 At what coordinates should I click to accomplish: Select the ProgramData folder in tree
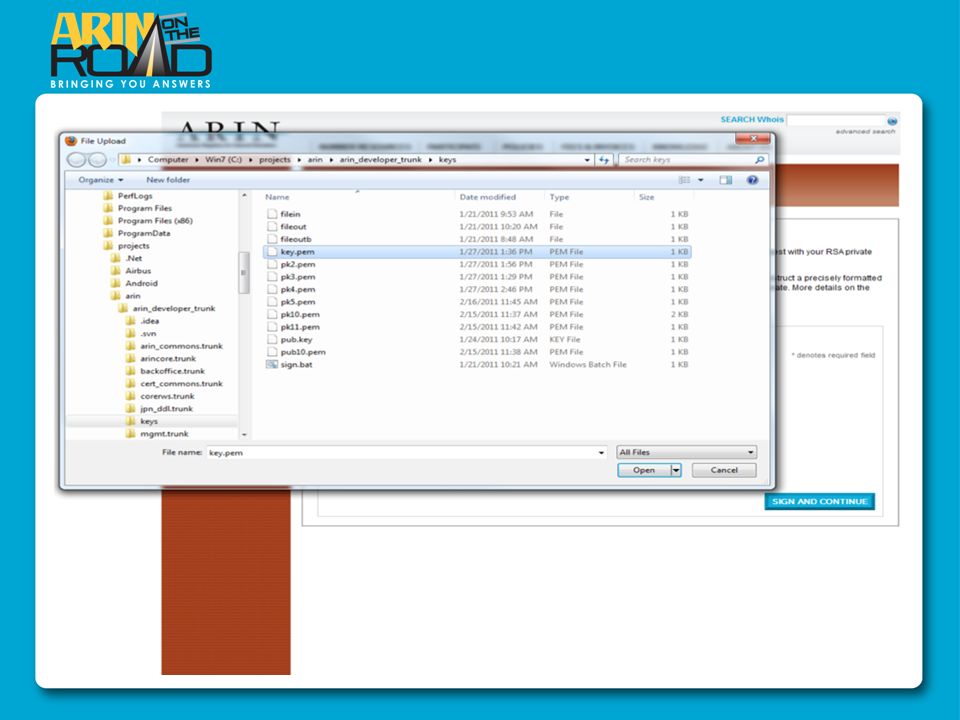[x=144, y=233]
